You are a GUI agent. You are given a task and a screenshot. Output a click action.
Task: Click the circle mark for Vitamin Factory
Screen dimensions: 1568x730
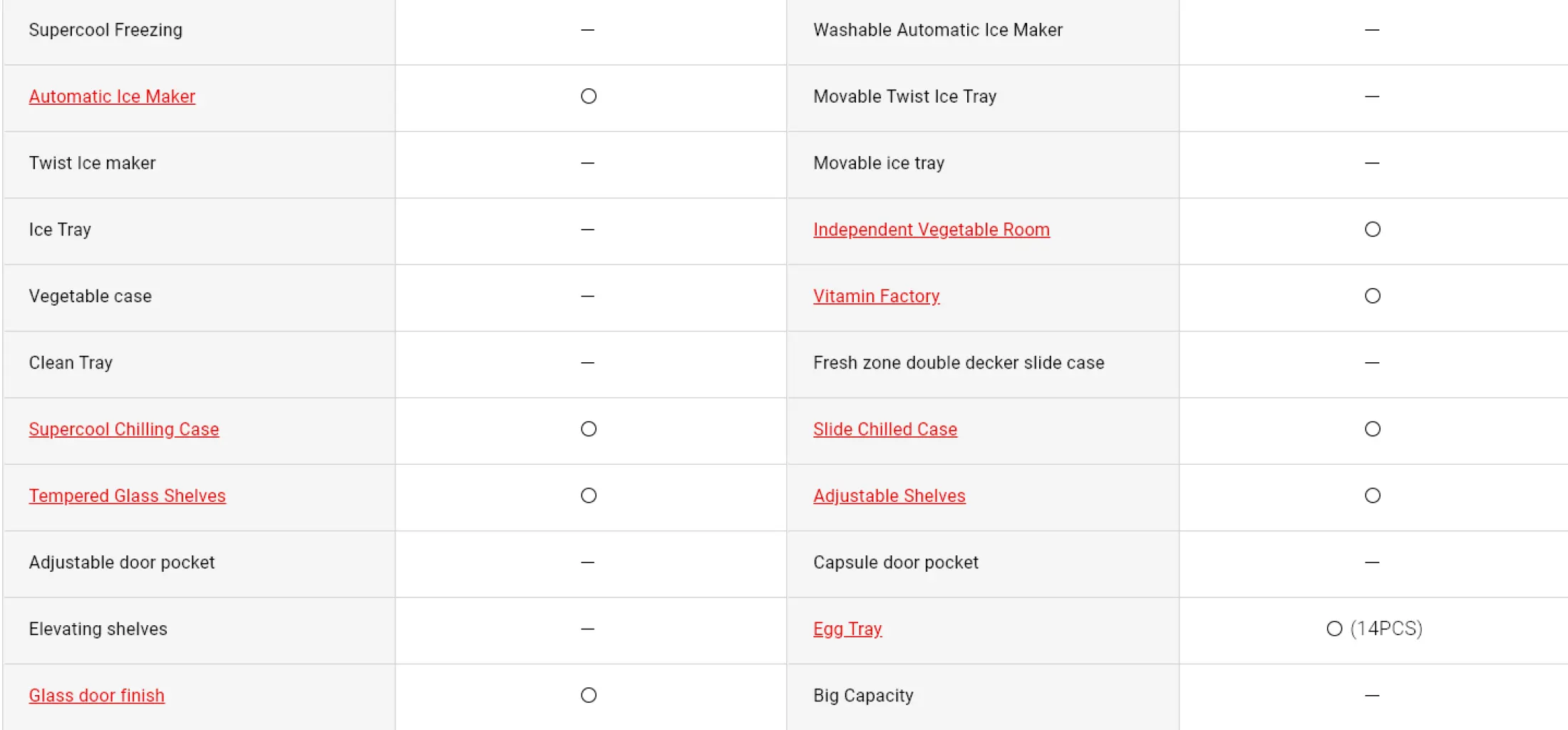tap(1372, 296)
